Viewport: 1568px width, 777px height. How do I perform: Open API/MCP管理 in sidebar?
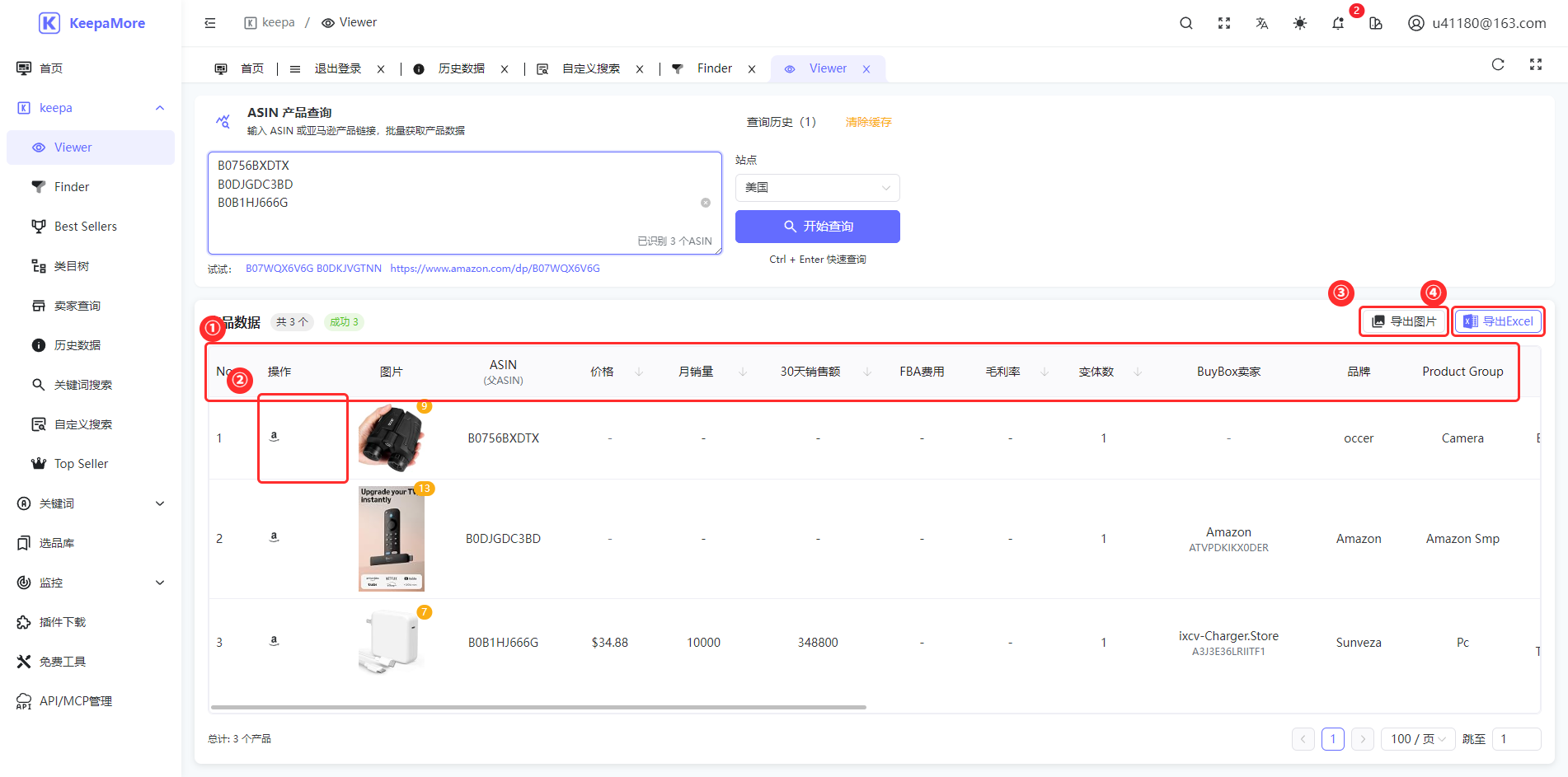91,701
